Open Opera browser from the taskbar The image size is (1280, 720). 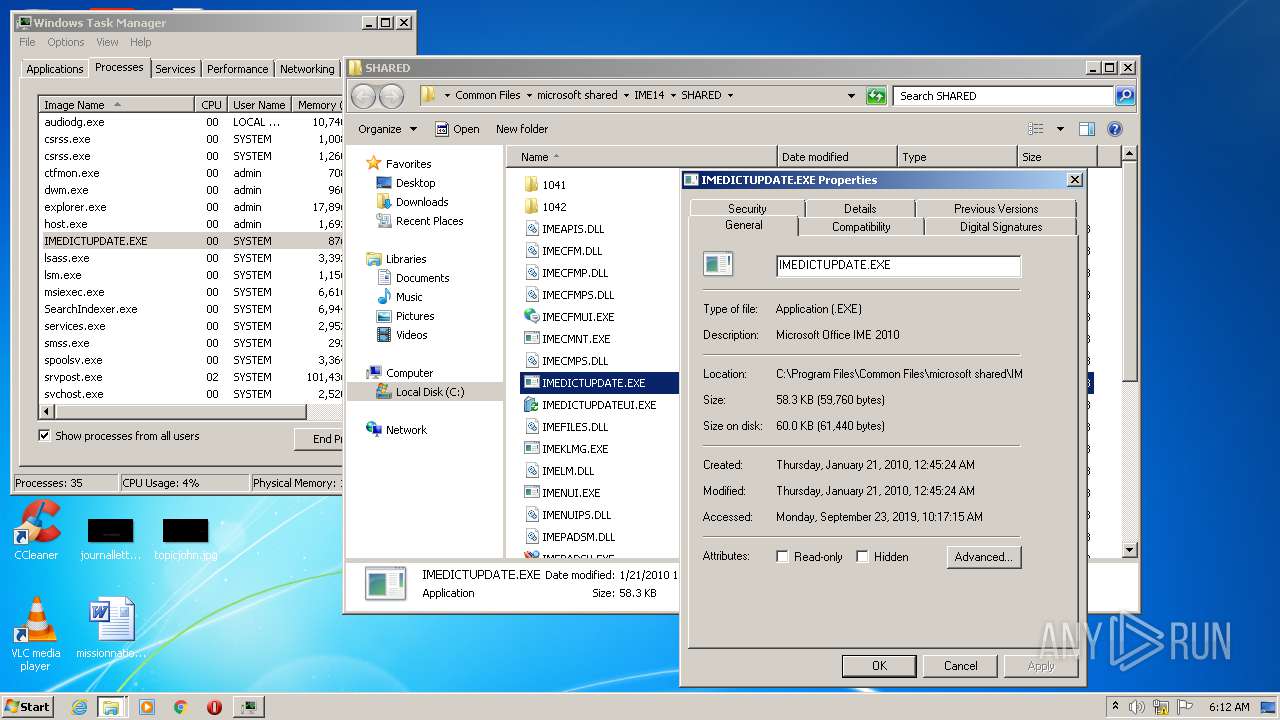(214, 707)
